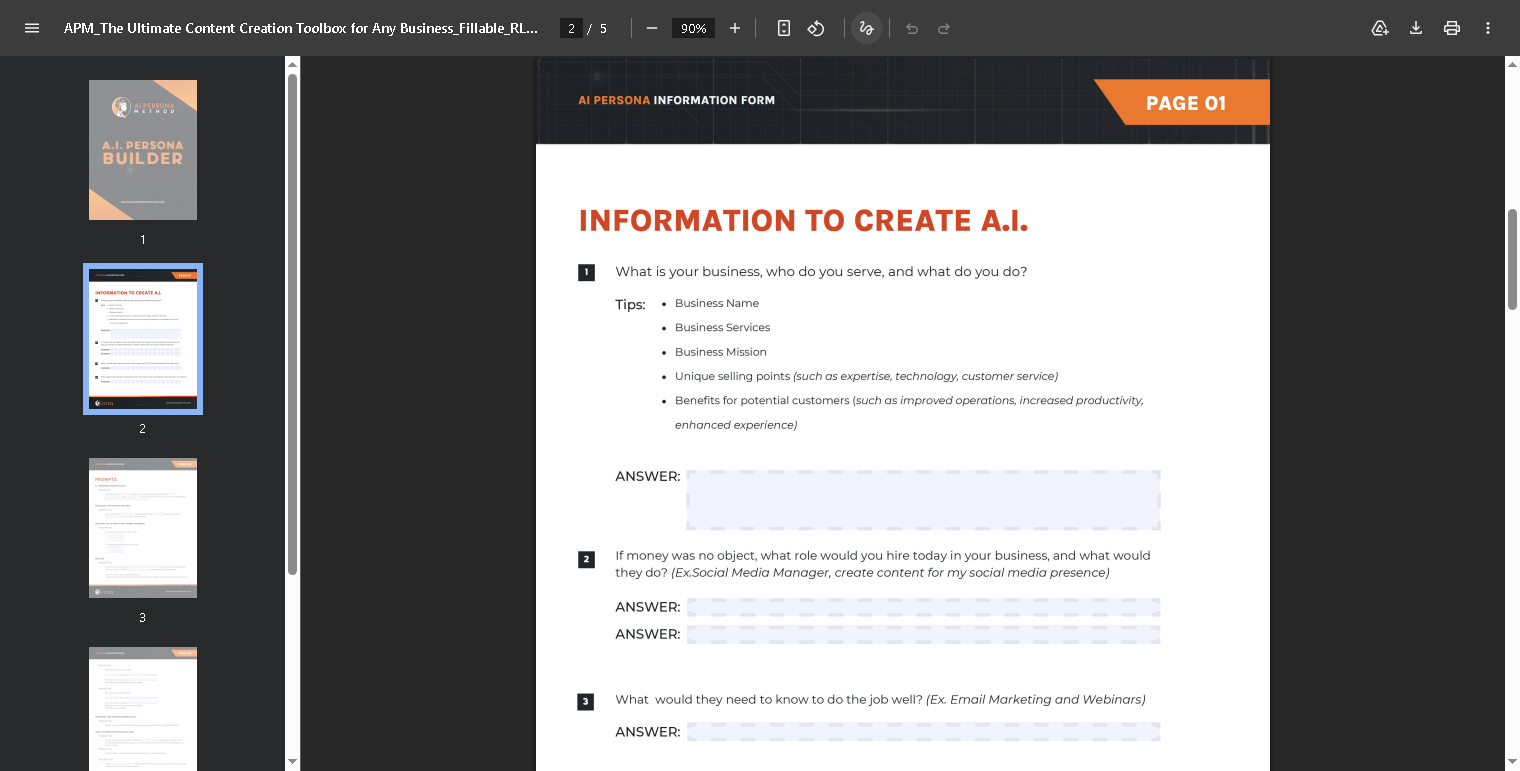Edit the current page number field
The height and width of the screenshot is (771, 1520).
tap(571, 28)
